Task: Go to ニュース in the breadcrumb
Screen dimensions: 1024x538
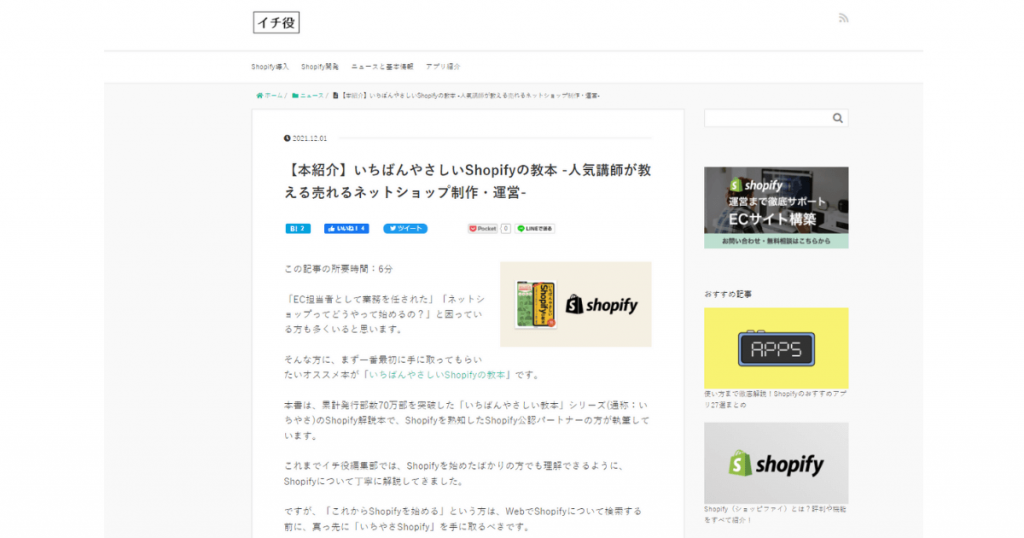Action: (x=308, y=95)
